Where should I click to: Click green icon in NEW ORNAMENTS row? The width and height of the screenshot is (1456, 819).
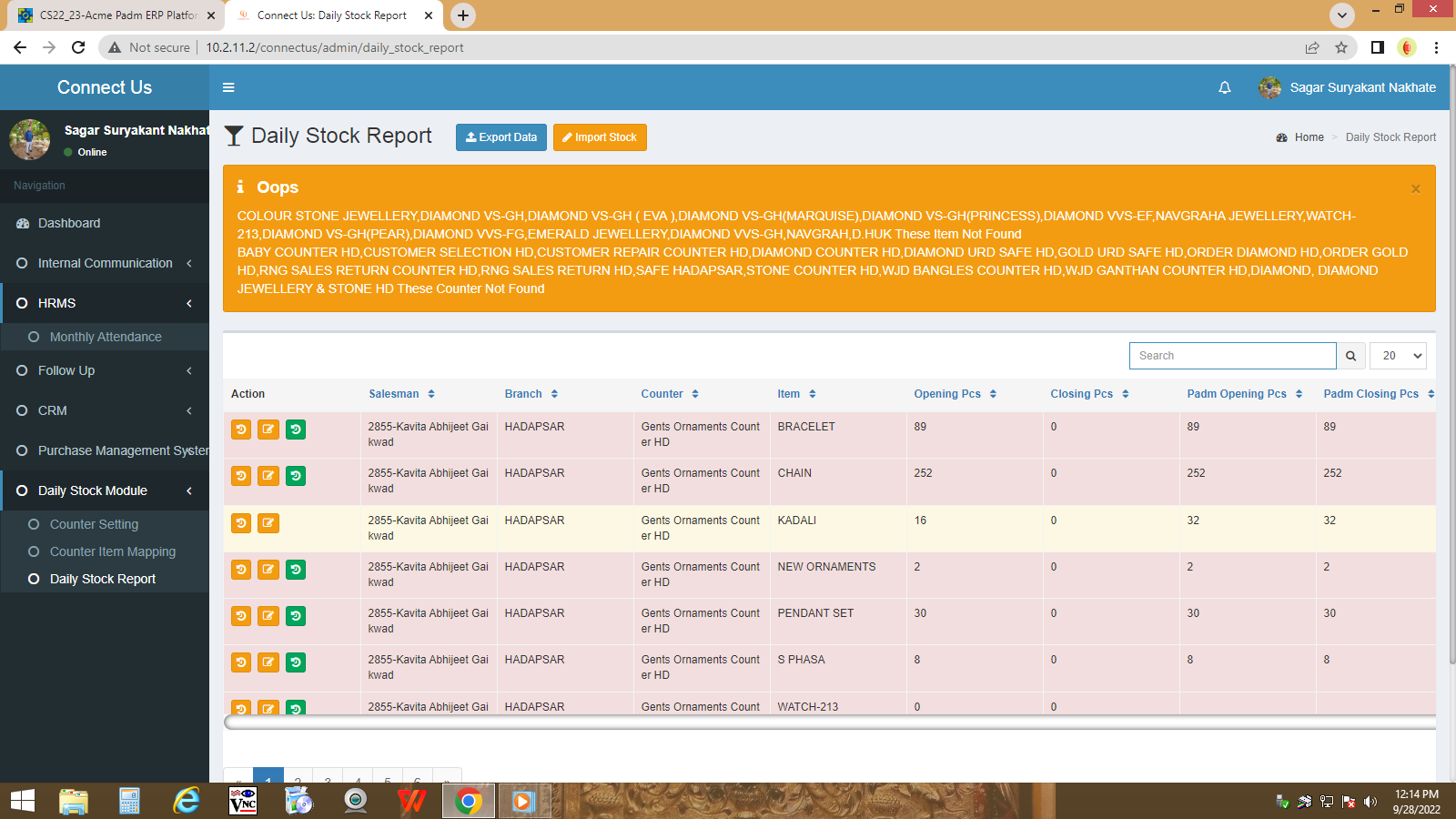point(296,570)
